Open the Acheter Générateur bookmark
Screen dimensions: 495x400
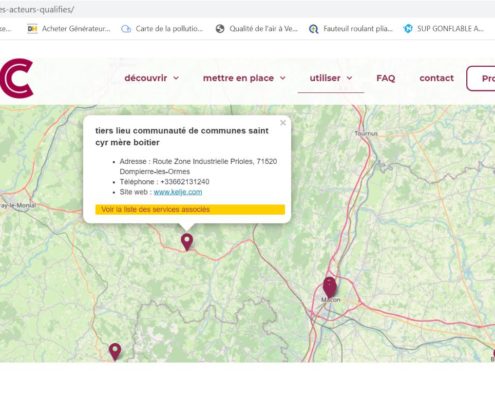pyautogui.click(x=68, y=29)
